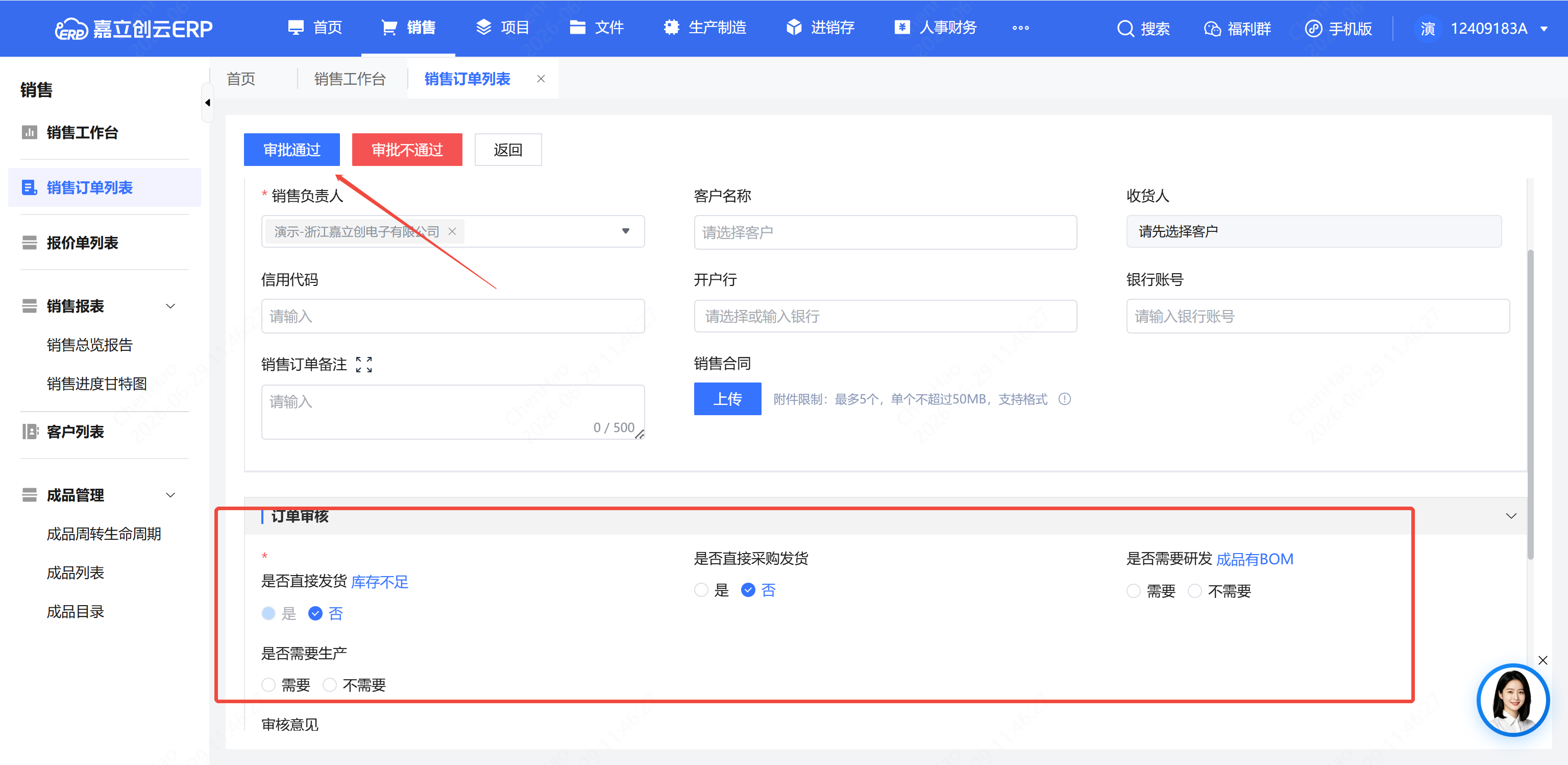The image size is (1568, 765).
Task: Open the 人事财务 top navigation menu
Action: (x=936, y=28)
